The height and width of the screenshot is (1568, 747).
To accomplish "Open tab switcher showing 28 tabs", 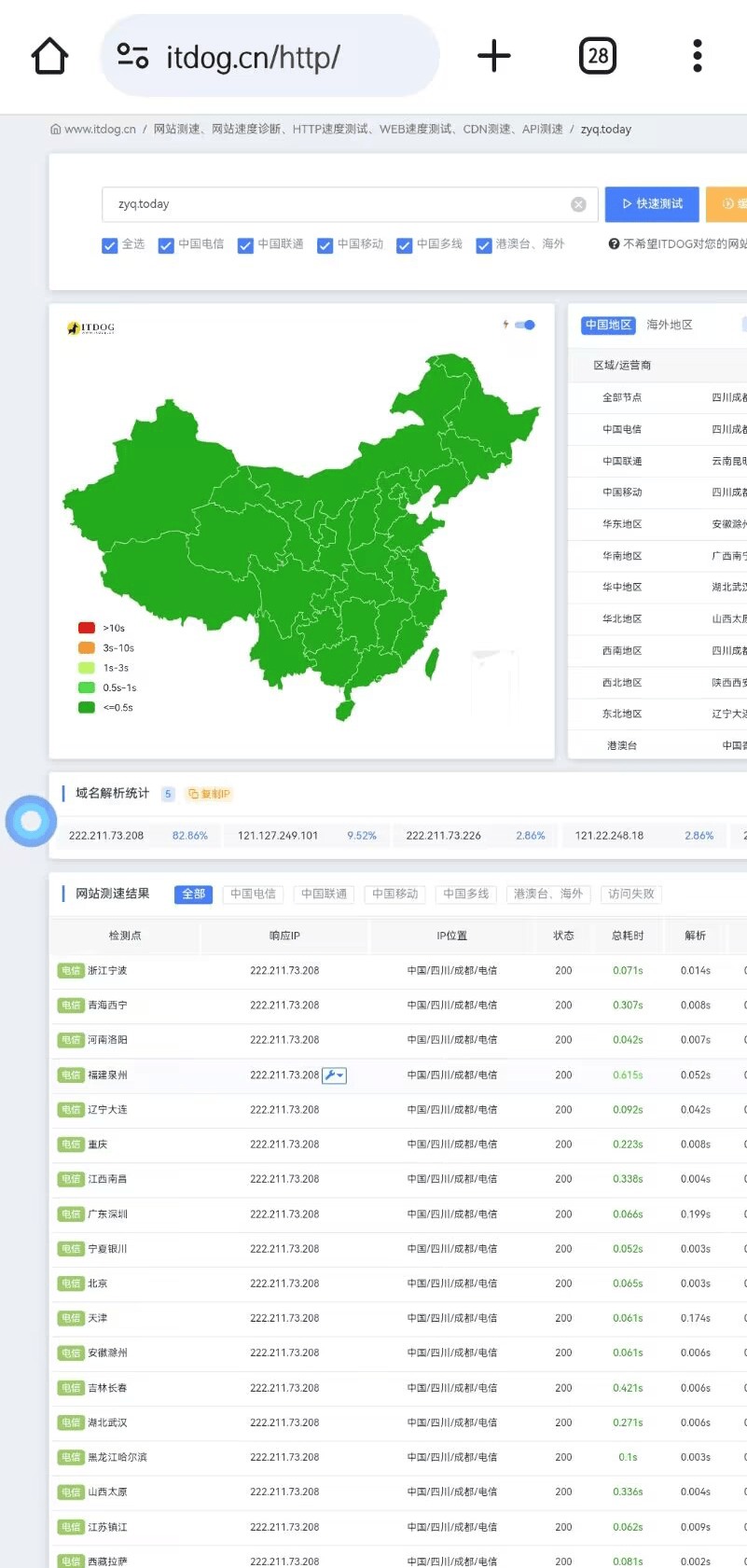I will pyautogui.click(x=598, y=56).
